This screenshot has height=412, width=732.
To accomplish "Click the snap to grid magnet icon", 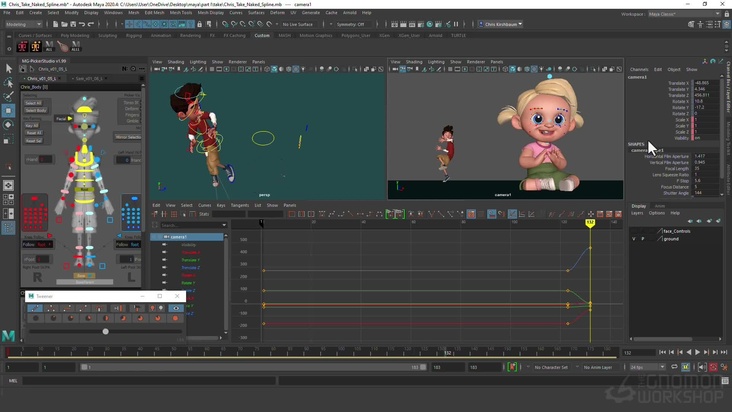I will click(225, 24).
